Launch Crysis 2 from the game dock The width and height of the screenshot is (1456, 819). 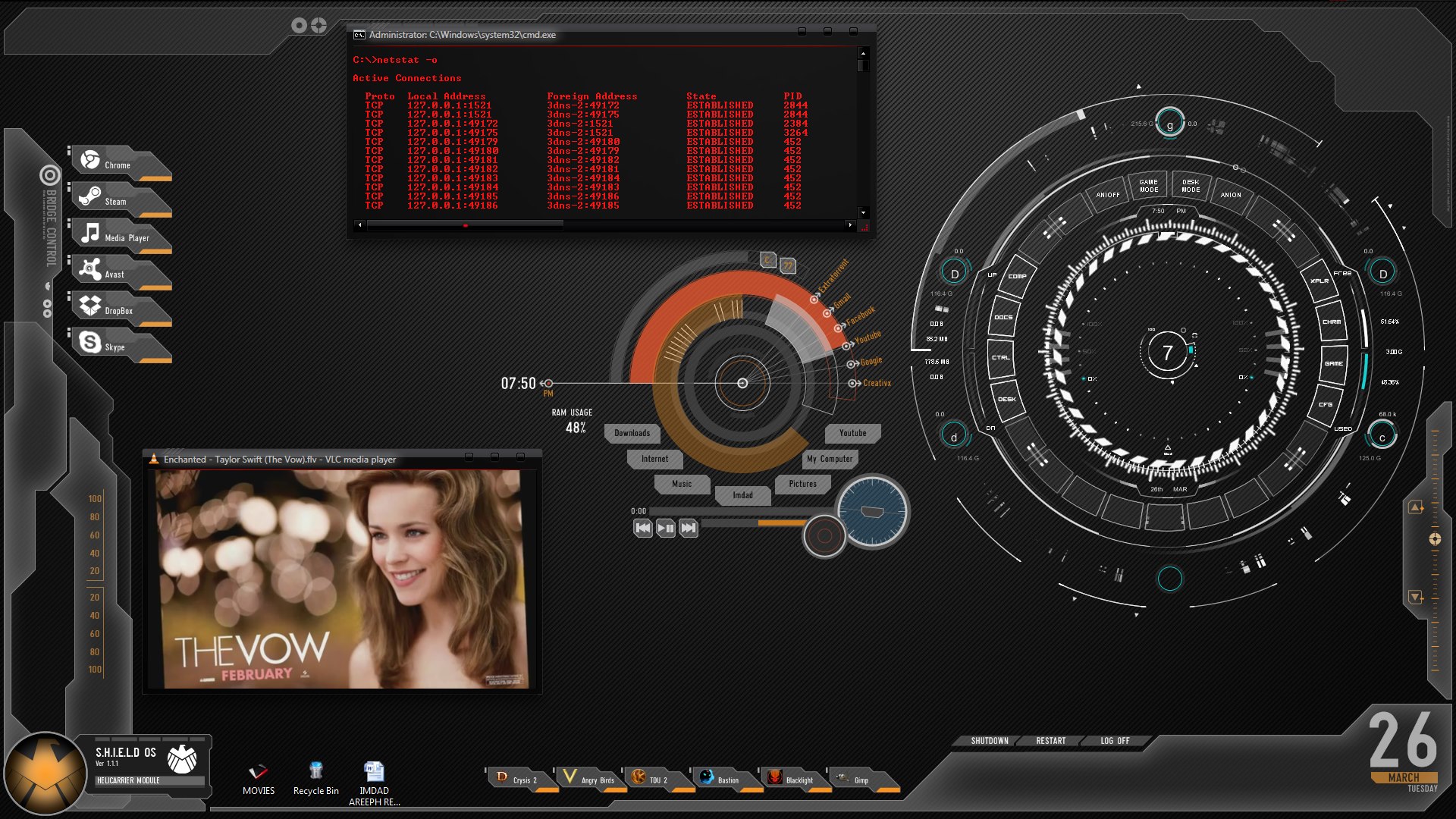pyautogui.click(x=522, y=779)
